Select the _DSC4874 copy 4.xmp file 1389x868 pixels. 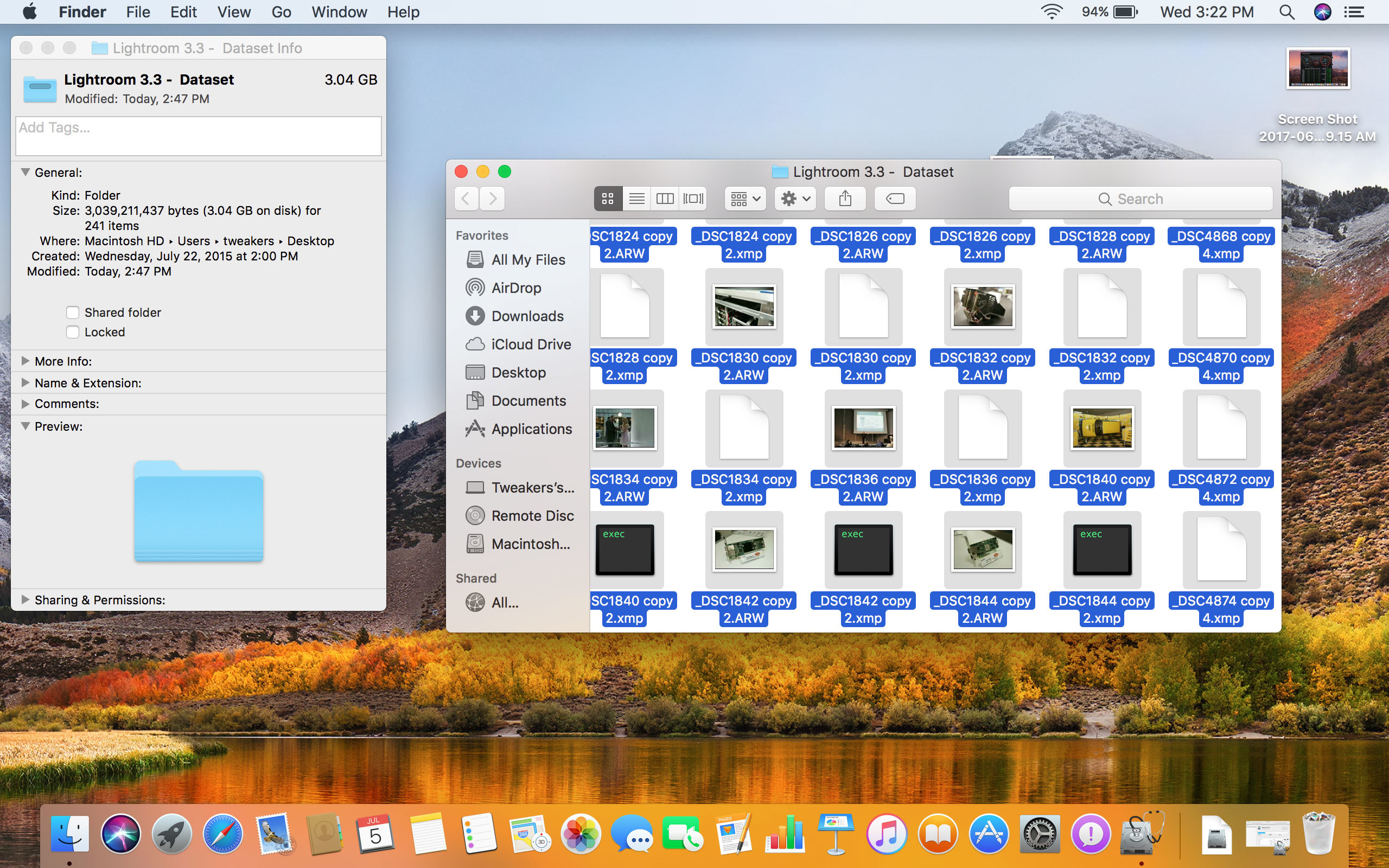[1221, 550]
